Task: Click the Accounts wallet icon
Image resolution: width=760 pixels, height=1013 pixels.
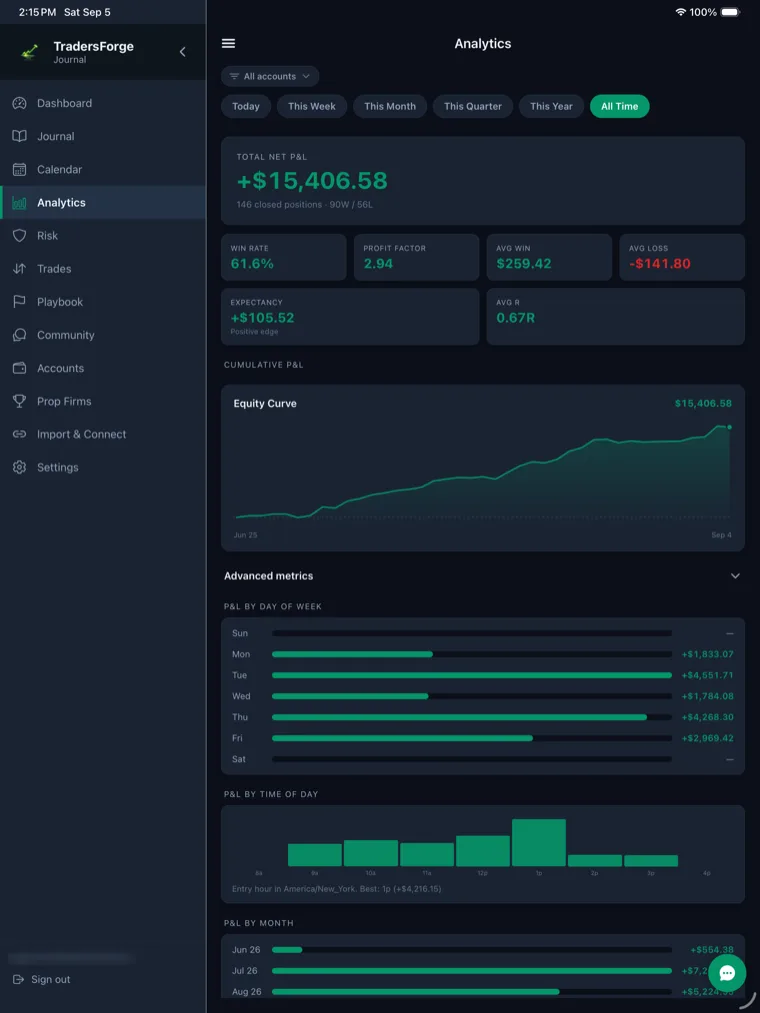Action: click(x=19, y=368)
